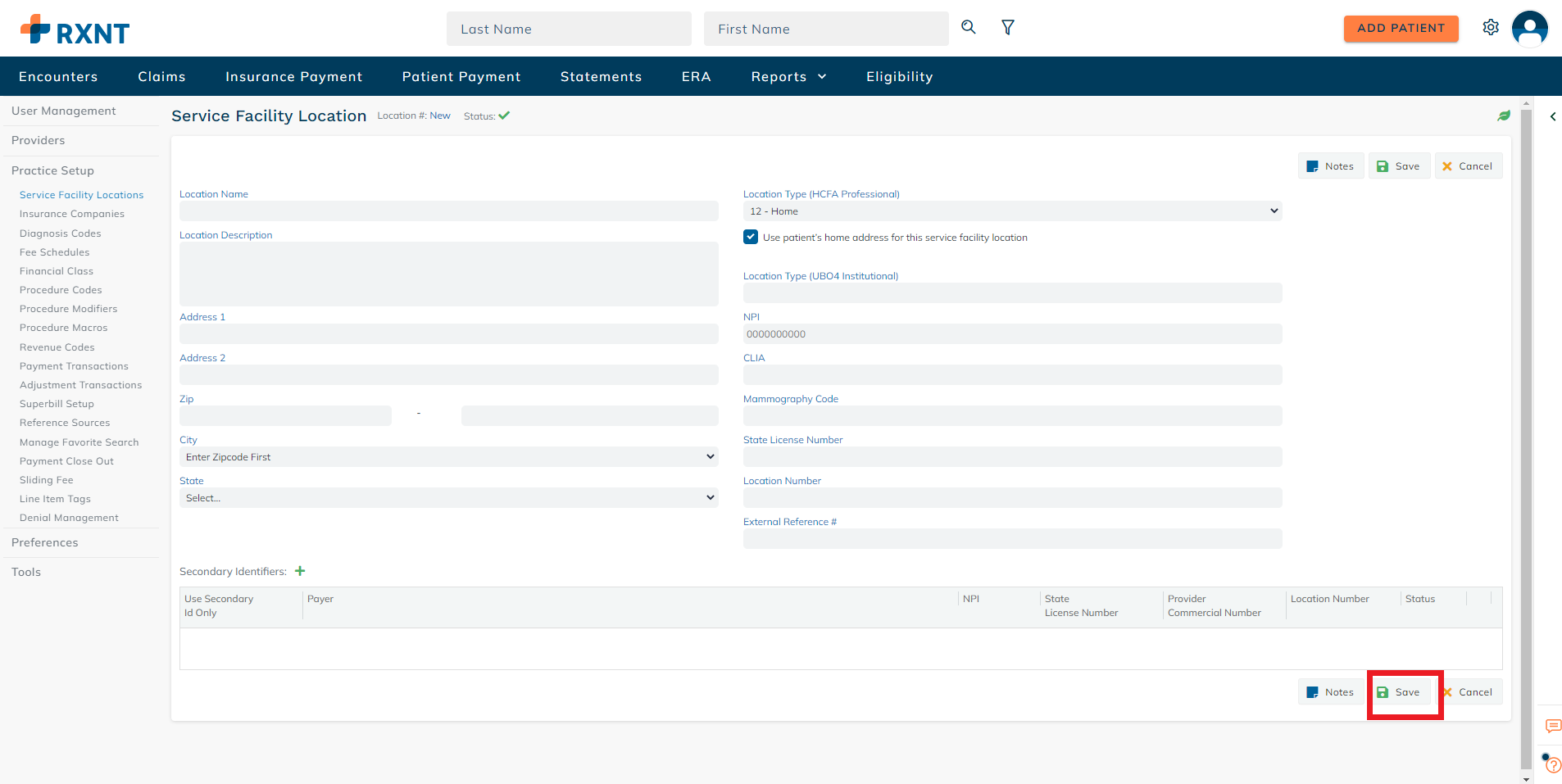
Task: Click the patient search magnifier icon
Action: point(969,27)
